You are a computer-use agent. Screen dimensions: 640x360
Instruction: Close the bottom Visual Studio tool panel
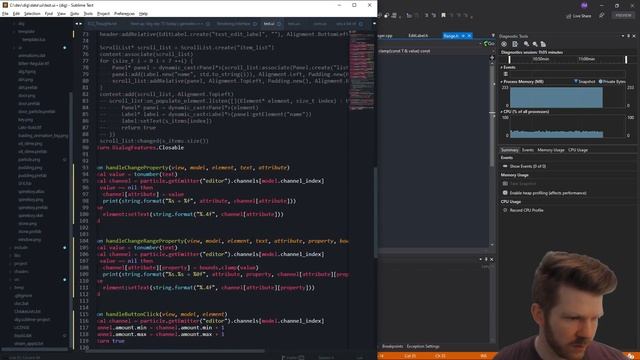[491, 259]
